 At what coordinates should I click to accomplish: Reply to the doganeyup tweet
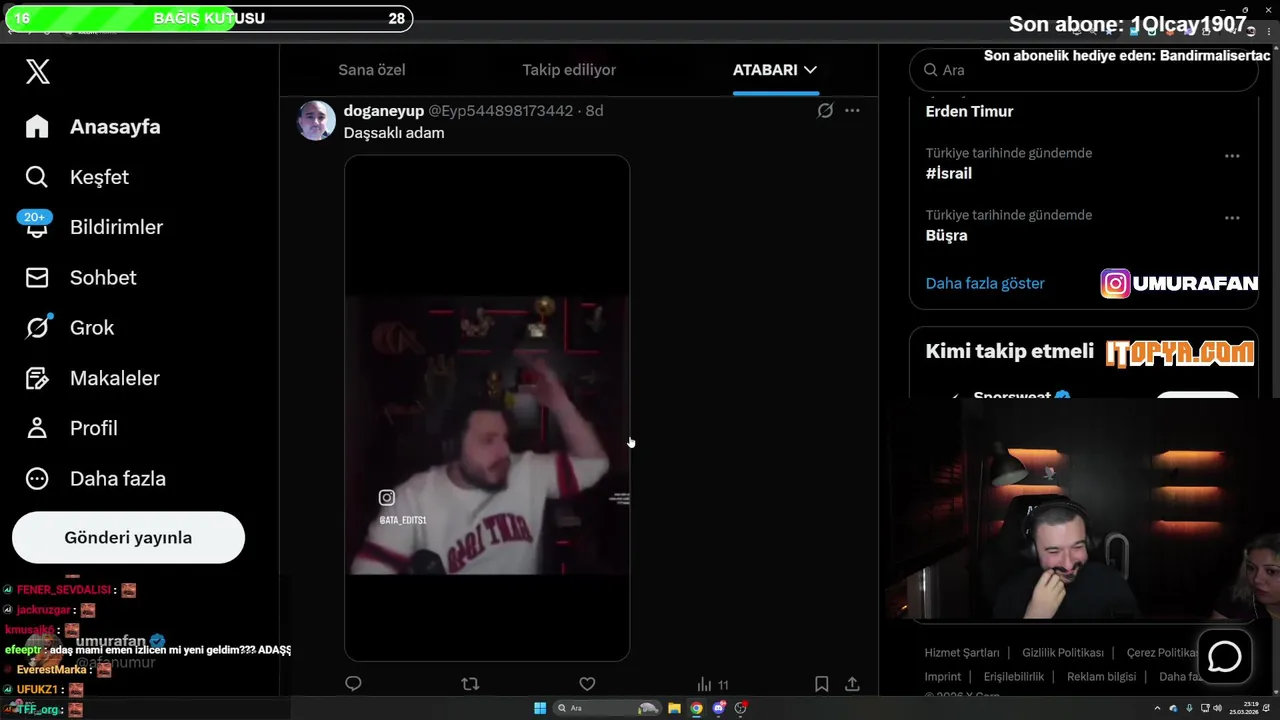pos(353,684)
